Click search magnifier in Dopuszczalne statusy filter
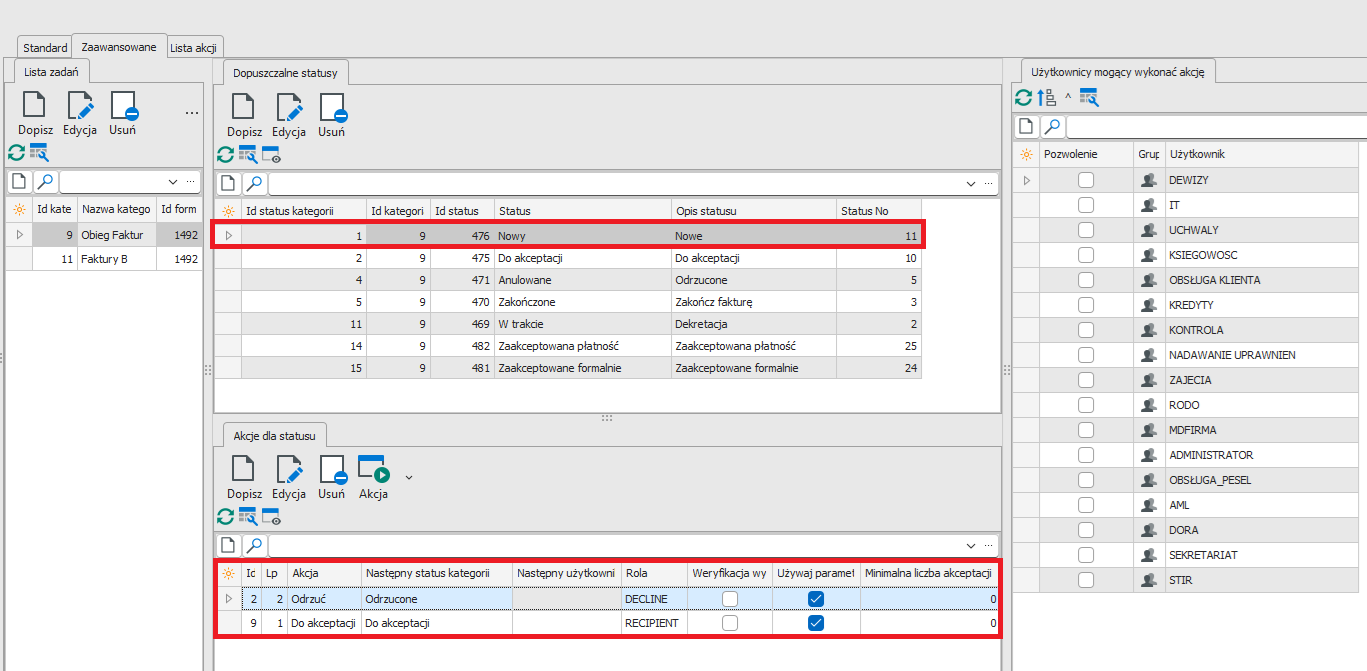Viewport: 1367px width, 671px height. coord(254,184)
